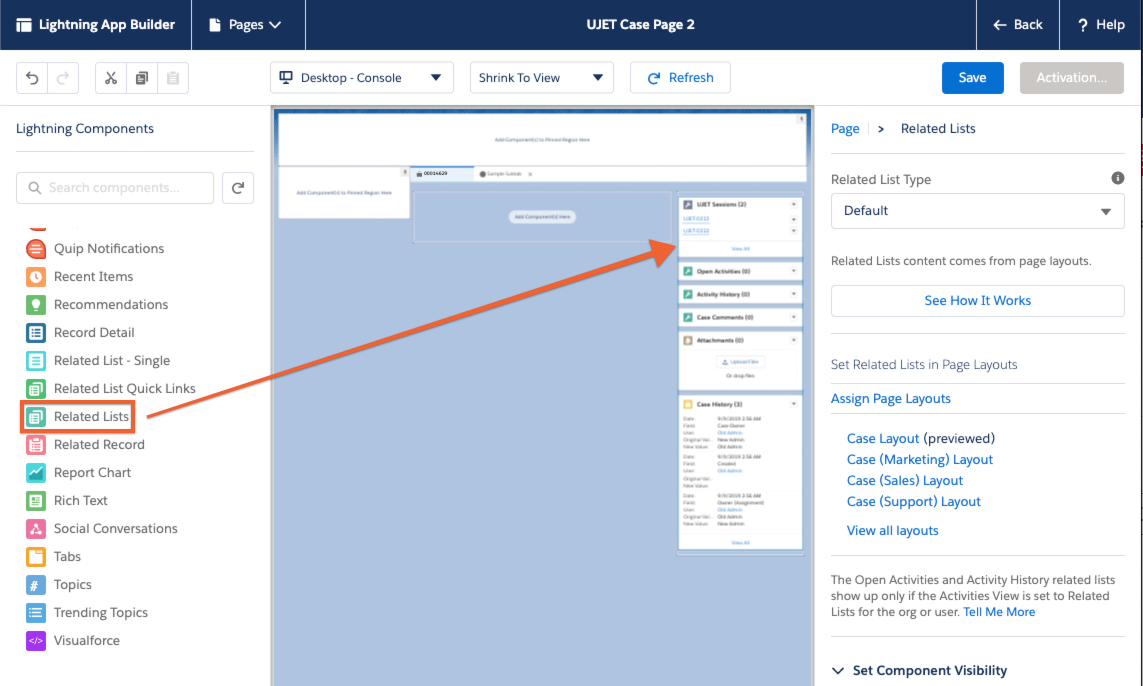Open the Desktop - Console form factor dropdown
The image size is (1143, 686).
coord(361,78)
